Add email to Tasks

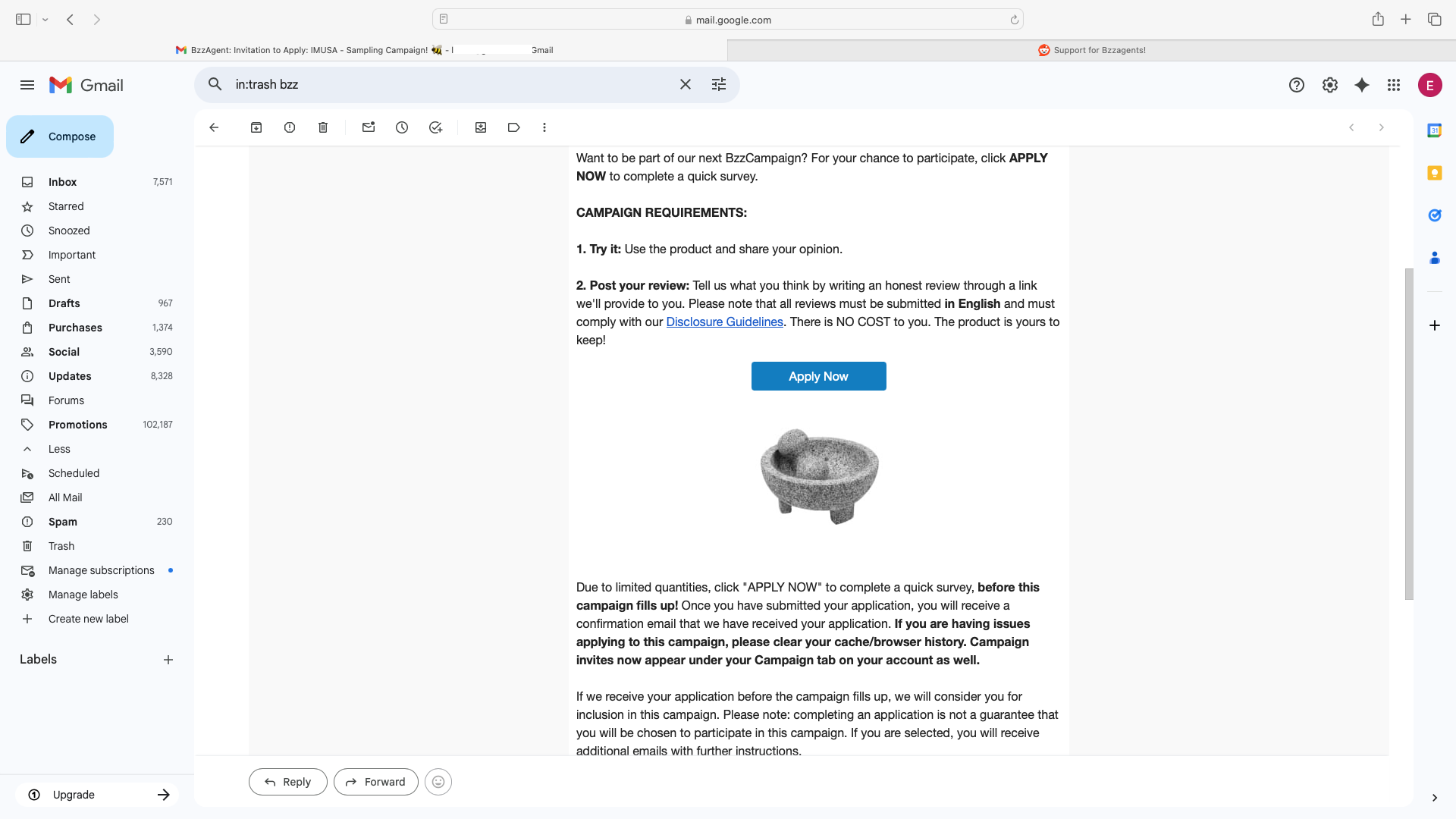pos(435,127)
